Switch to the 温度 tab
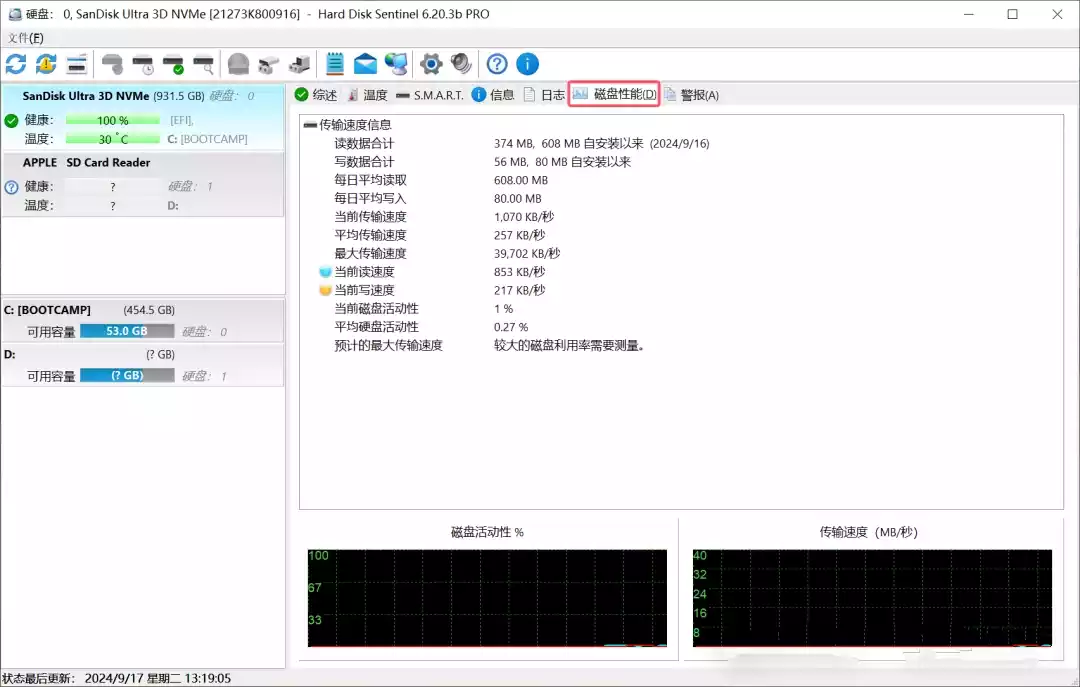The width and height of the screenshot is (1080, 687). click(x=367, y=95)
